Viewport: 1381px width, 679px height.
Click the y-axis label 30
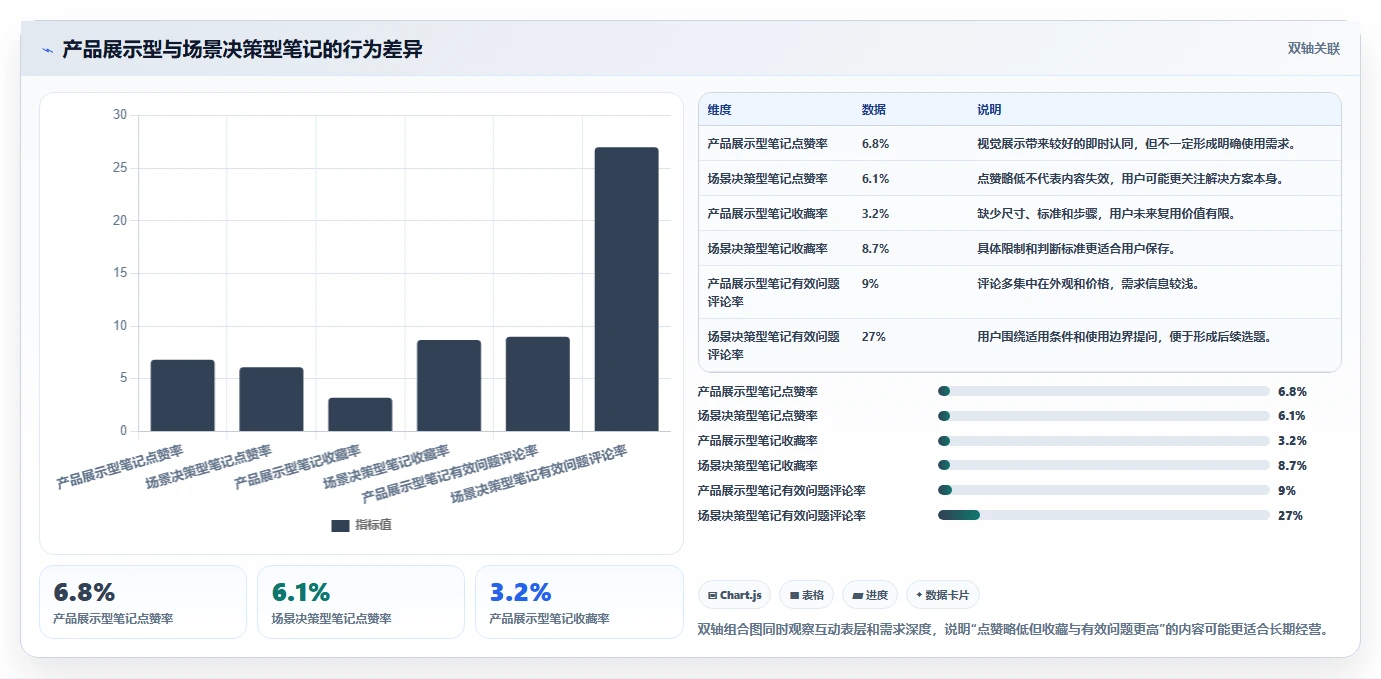pos(120,115)
